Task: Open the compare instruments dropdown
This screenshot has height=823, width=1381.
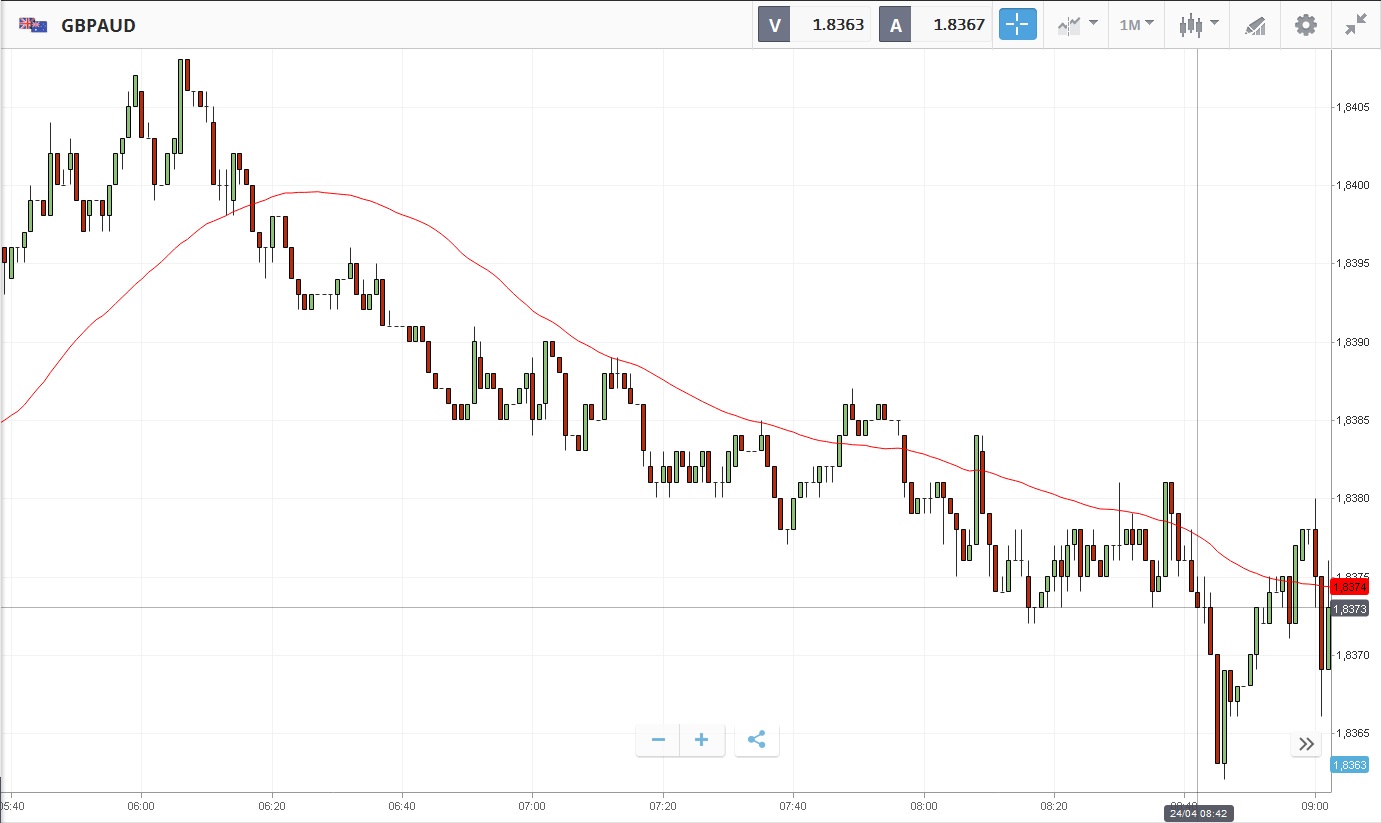Action: pos(1078,25)
